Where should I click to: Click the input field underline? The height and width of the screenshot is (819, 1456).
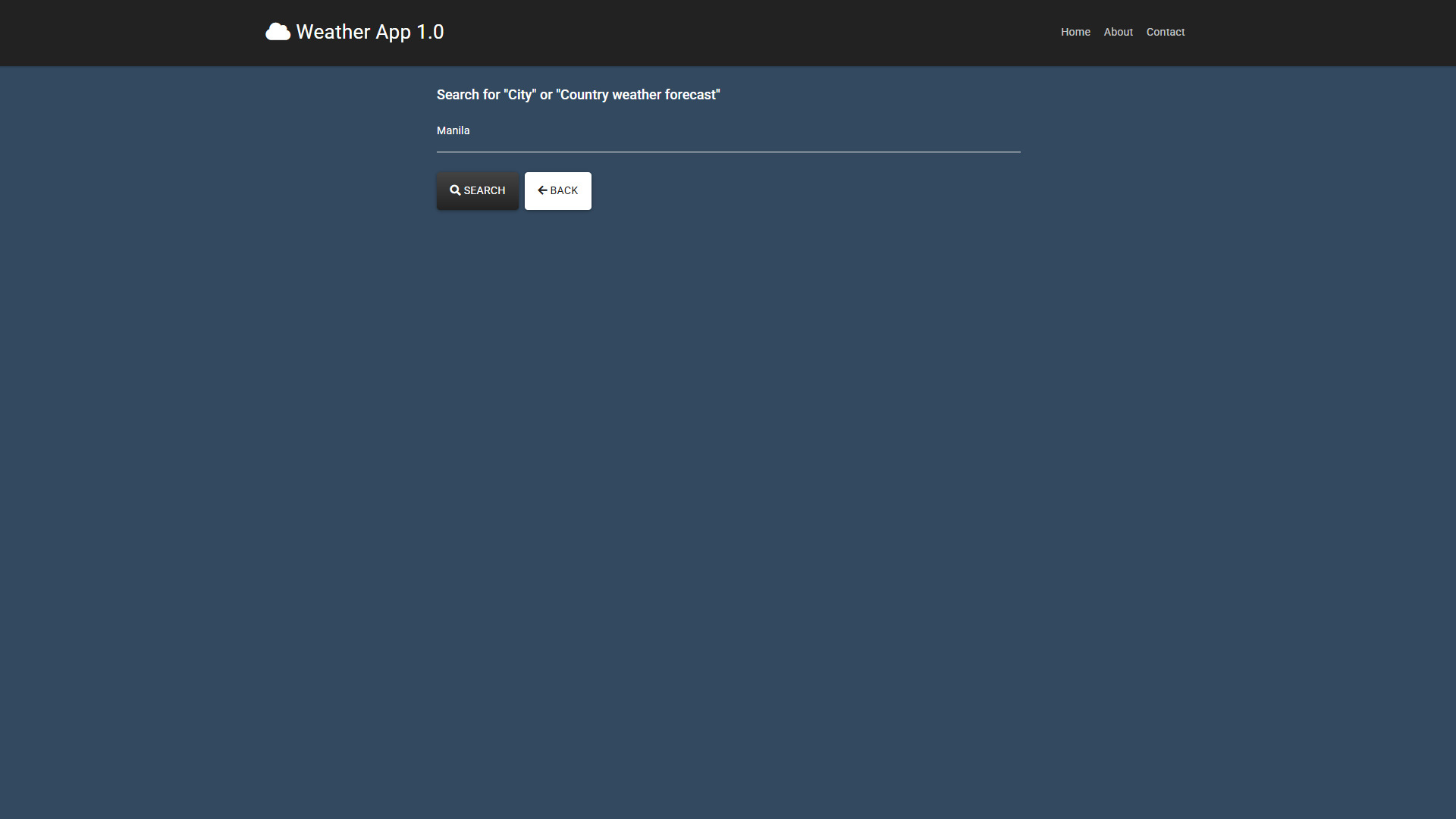(x=728, y=152)
